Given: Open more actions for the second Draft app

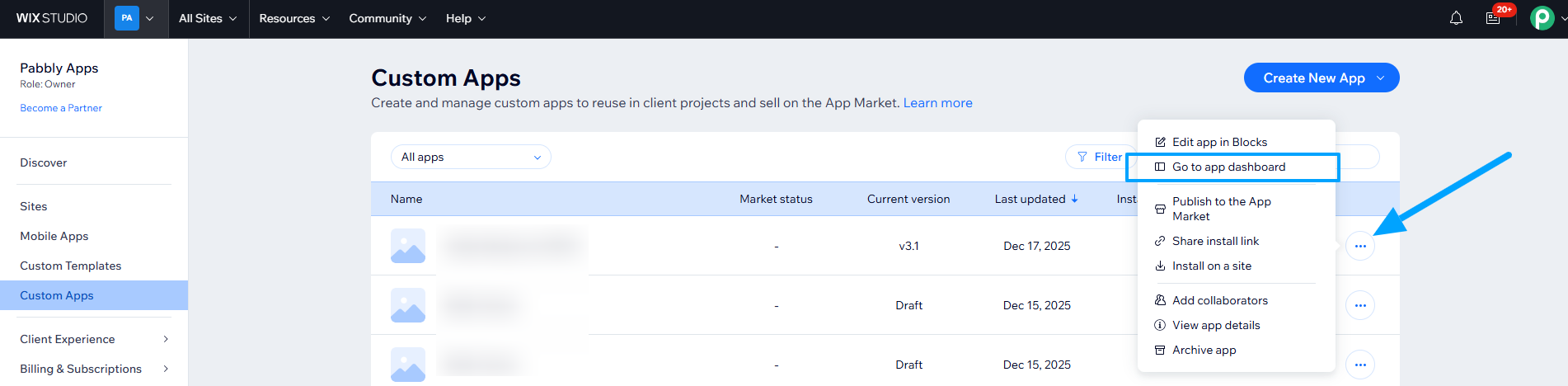Looking at the screenshot, I should [x=1359, y=365].
